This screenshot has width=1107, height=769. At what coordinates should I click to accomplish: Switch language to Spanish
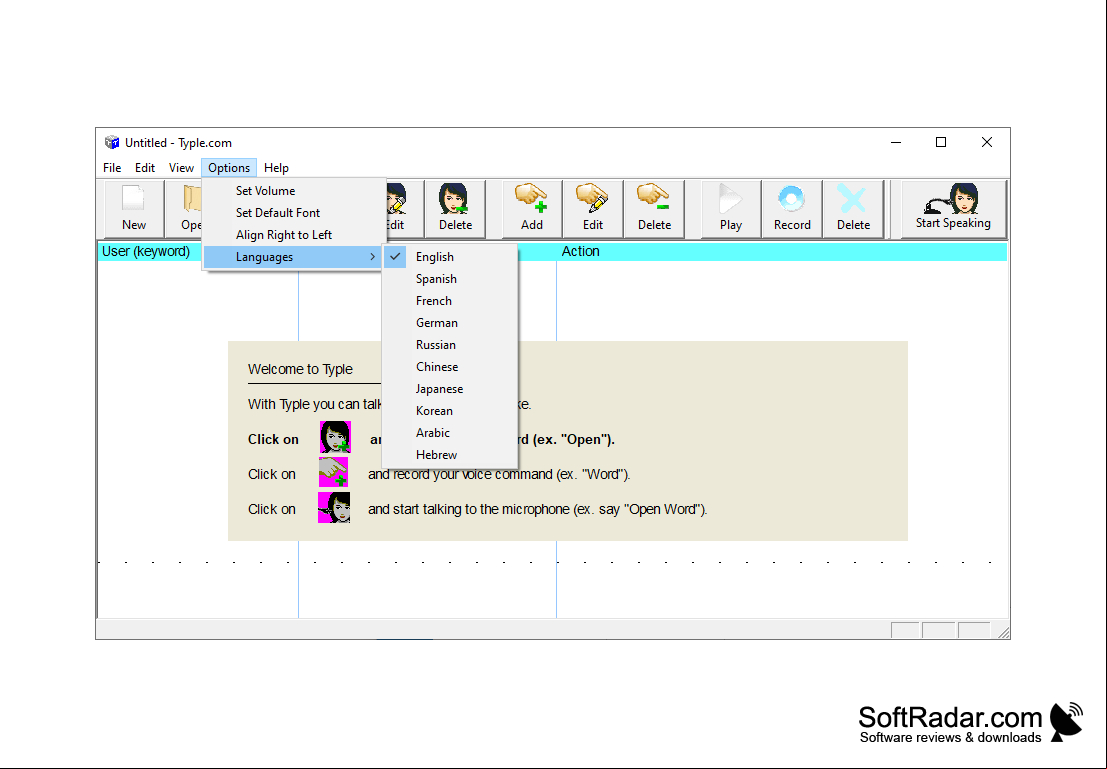point(450,279)
